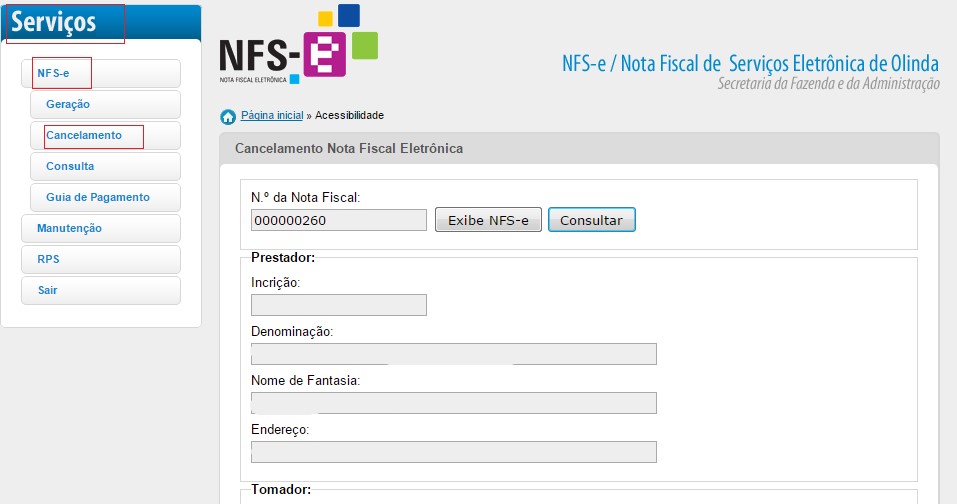Open the Página inicial breadcrumb link
The width and height of the screenshot is (957, 504).
(x=272, y=115)
